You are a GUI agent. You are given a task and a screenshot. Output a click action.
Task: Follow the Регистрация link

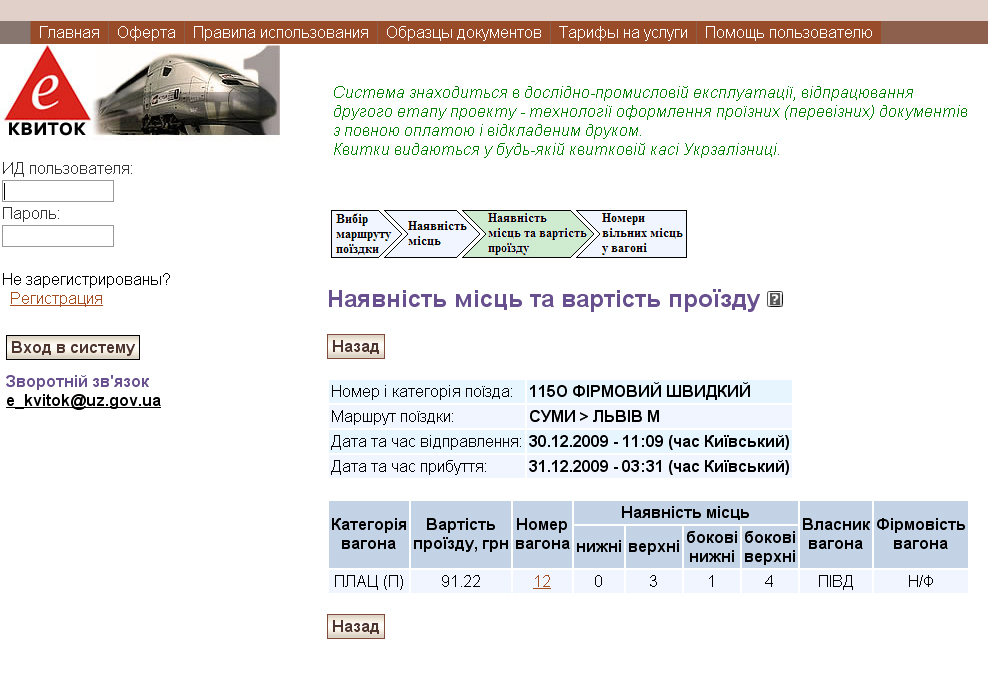tap(56, 299)
